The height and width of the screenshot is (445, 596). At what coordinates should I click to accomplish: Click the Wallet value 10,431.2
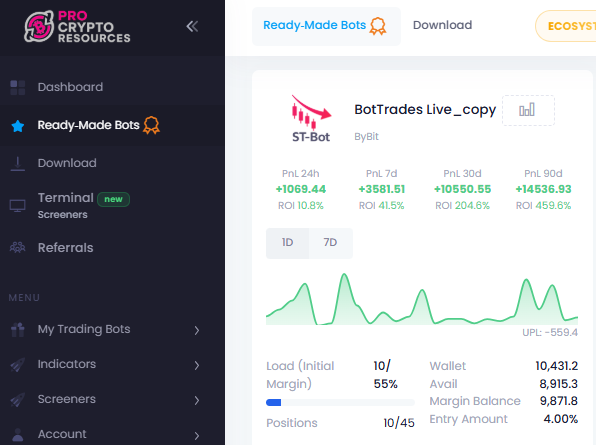556,366
